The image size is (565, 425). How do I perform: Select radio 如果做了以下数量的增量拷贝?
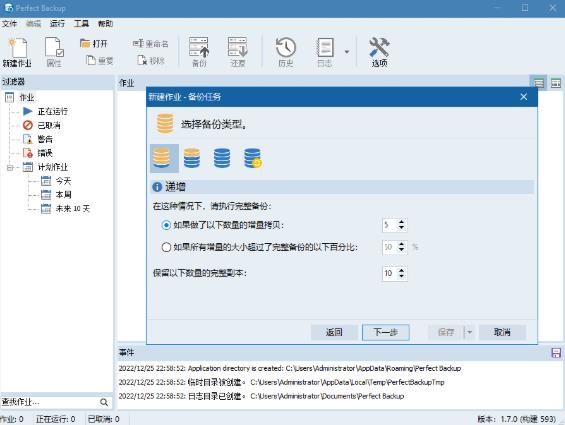[166, 225]
